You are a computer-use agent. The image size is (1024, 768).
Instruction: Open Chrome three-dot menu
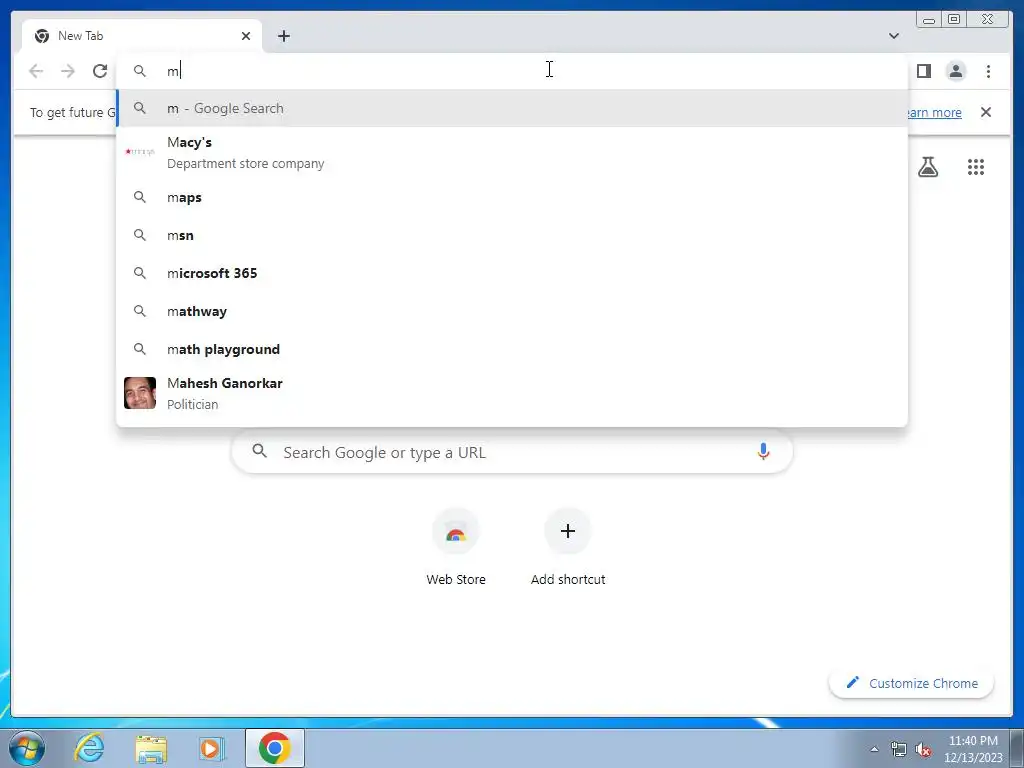pyautogui.click(x=988, y=71)
